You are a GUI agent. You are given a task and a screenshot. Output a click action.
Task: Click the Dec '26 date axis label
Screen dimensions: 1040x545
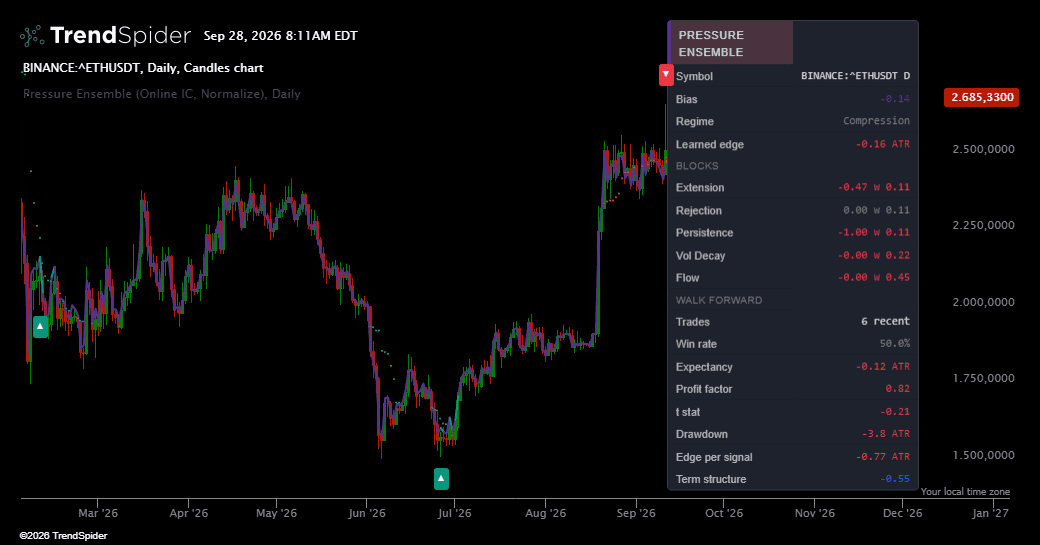click(x=903, y=513)
